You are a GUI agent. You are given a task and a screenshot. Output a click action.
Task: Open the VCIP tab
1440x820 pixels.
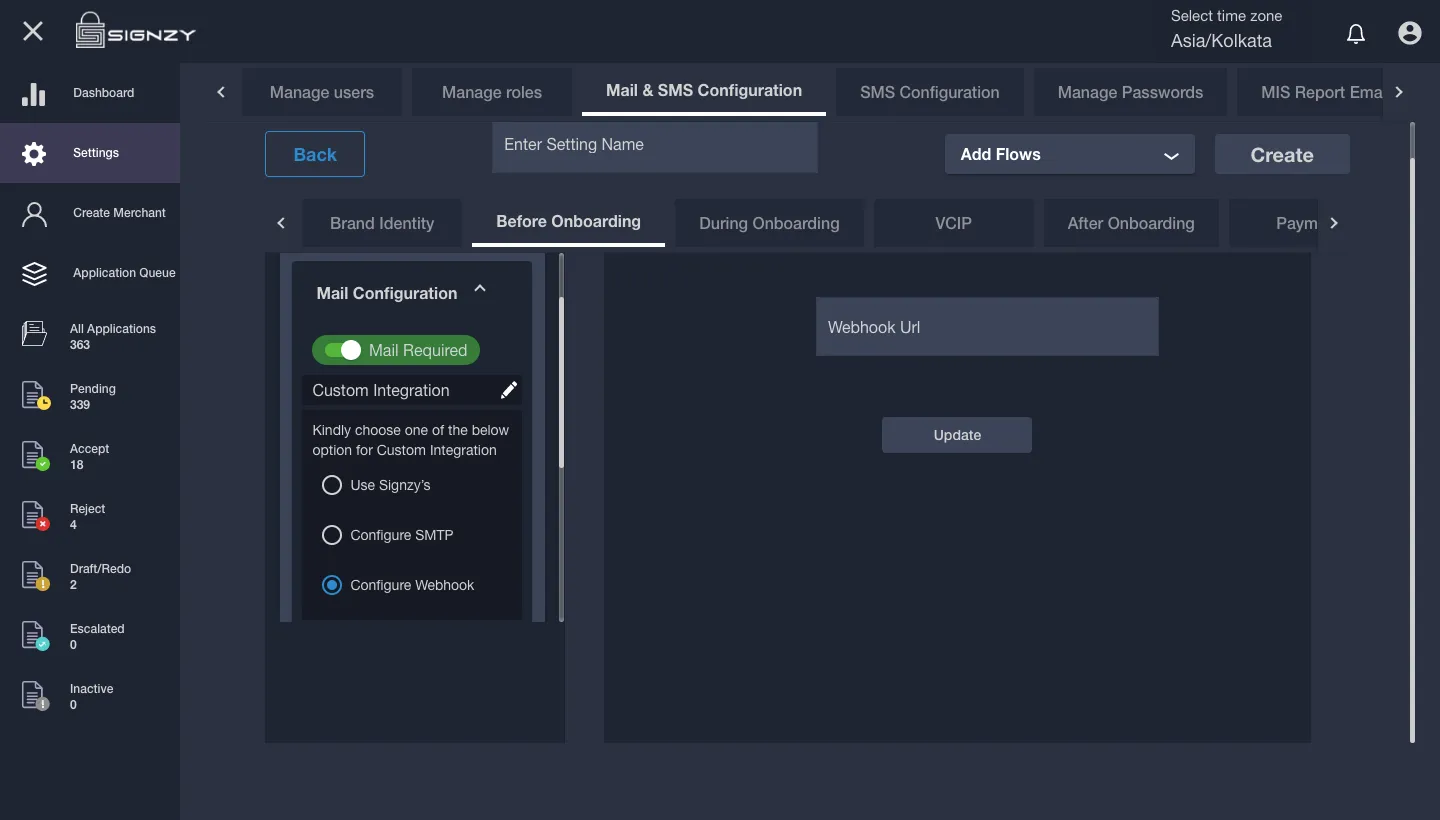click(953, 223)
